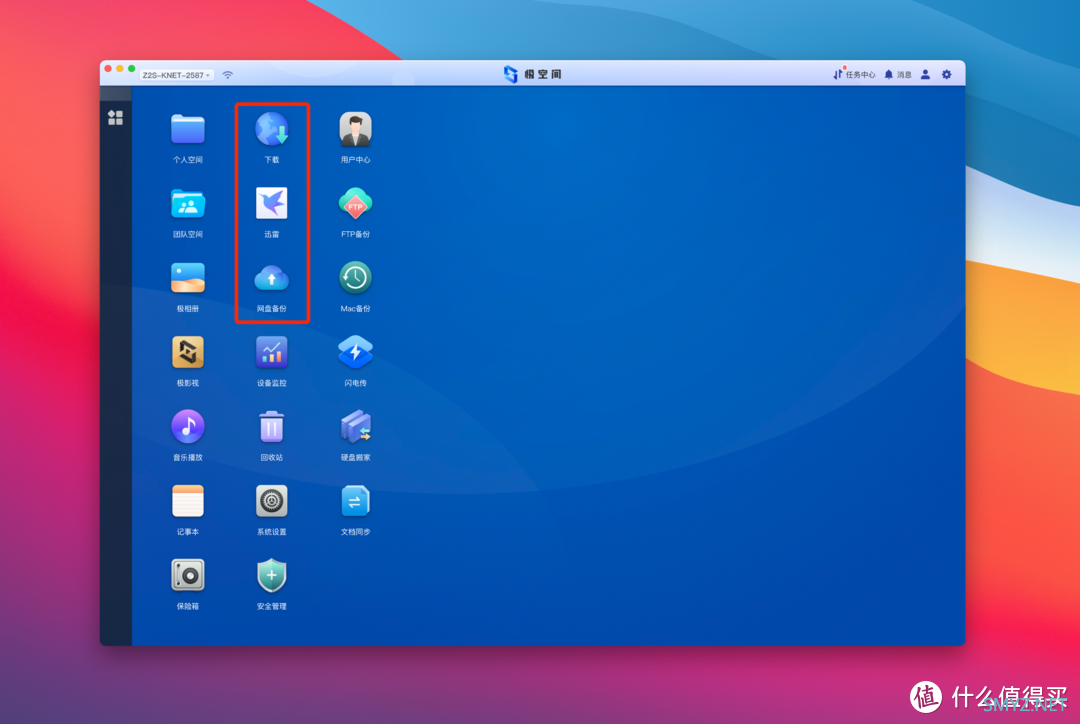Launch the 迅雷 Xunlei app
1080x724 pixels.
click(x=272, y=204)
